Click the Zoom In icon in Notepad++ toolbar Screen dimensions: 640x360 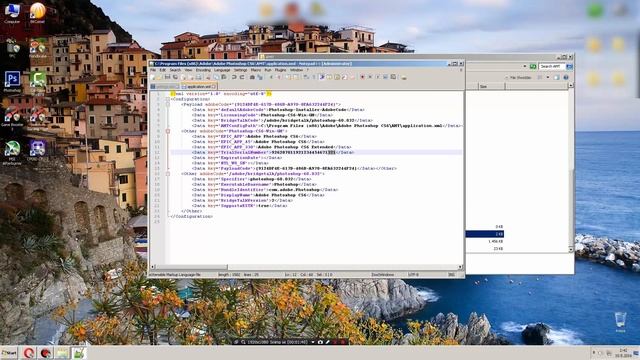pos(271,77)
